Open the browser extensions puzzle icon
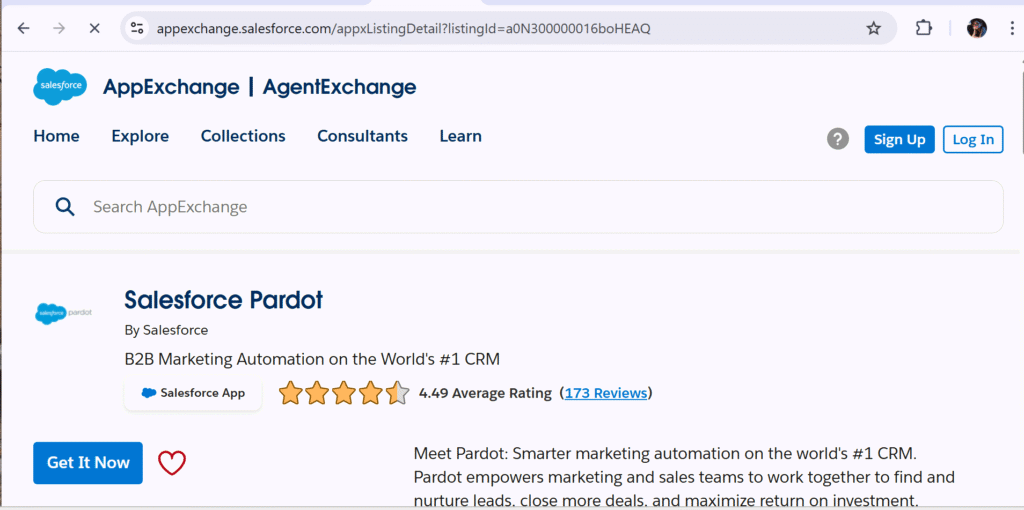This screenshot has height=510, width=1024. point(923,28)
